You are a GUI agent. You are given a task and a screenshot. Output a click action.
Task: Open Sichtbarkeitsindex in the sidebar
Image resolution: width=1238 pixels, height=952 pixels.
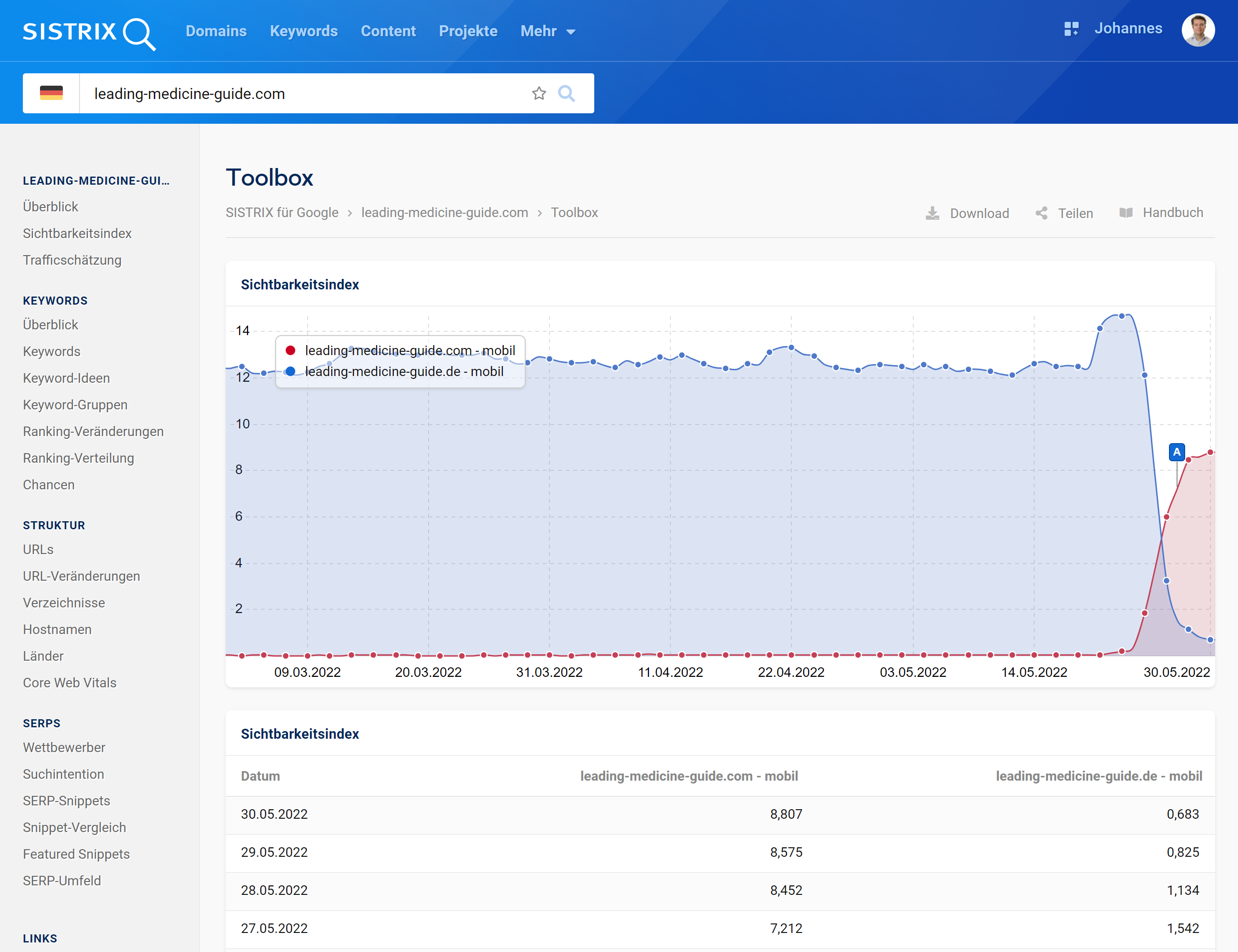77,233
